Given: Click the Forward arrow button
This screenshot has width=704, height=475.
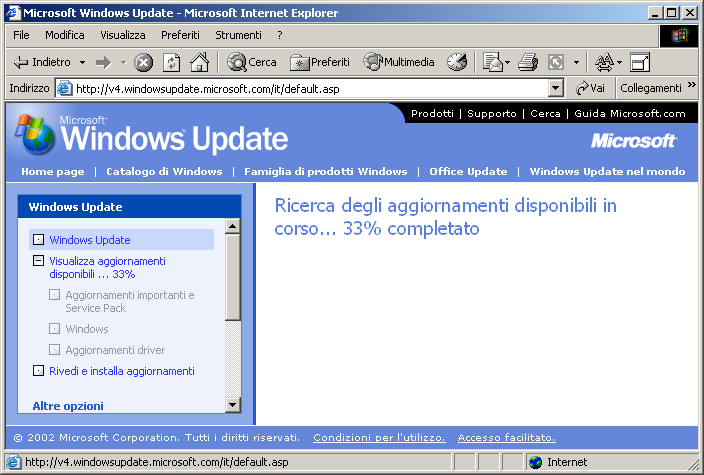Looking at the screenshot, I should (x=104, y=62).
